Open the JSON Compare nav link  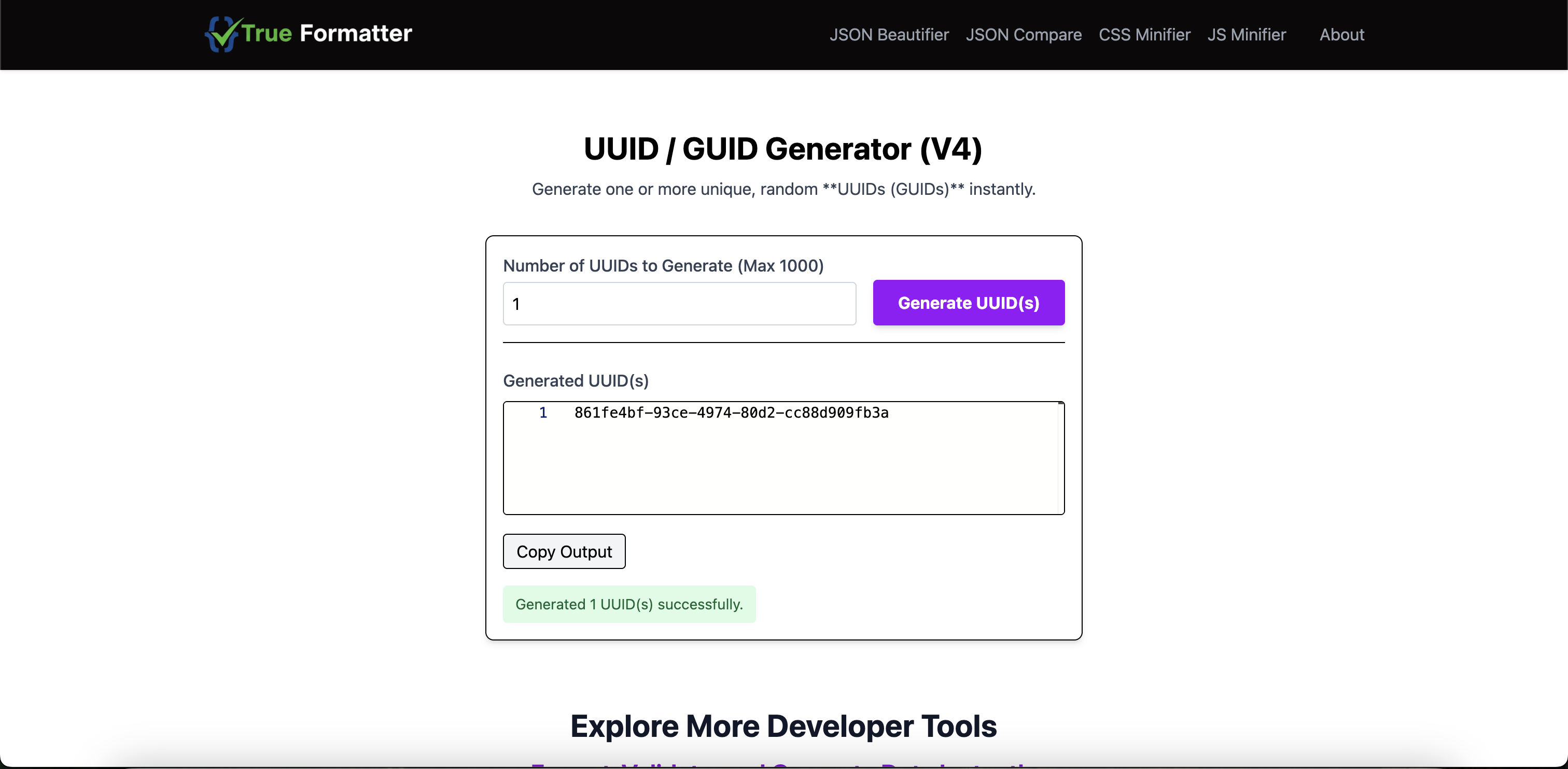1023,35
